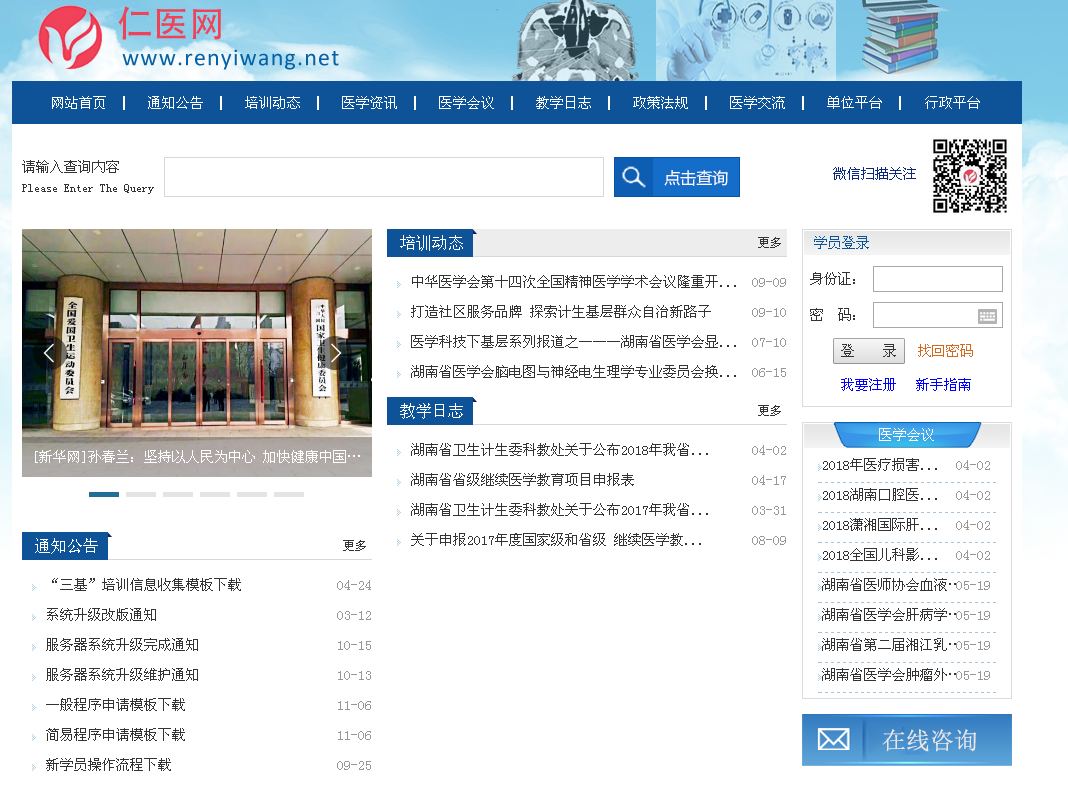The height and width of the screenshot is (803, 1068).
Task: Expand 通知公告 section via 更多
Action: [x=354, y=546]
